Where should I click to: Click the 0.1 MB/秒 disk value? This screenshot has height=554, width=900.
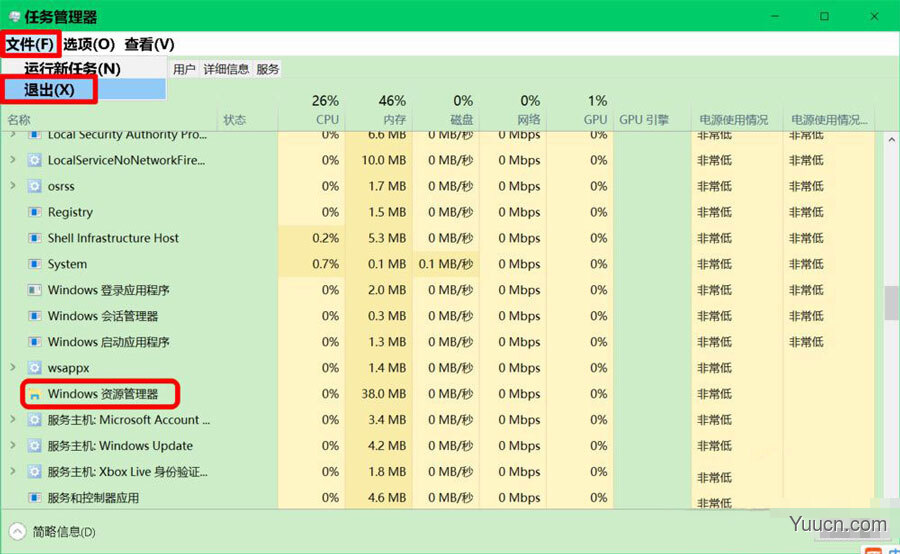pyautogui.click(x=446, y=264)
